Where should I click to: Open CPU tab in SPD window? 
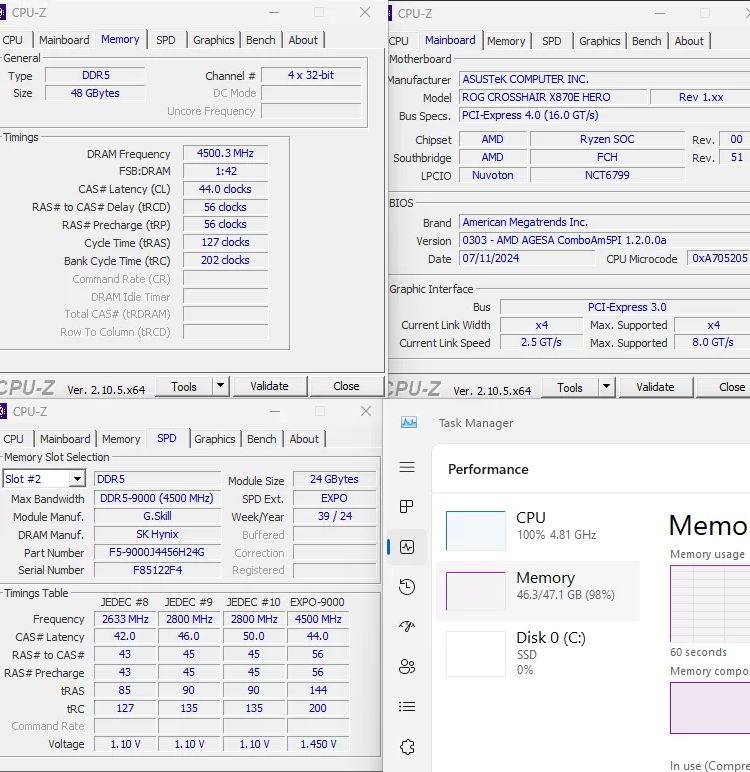tap(13, 439)
